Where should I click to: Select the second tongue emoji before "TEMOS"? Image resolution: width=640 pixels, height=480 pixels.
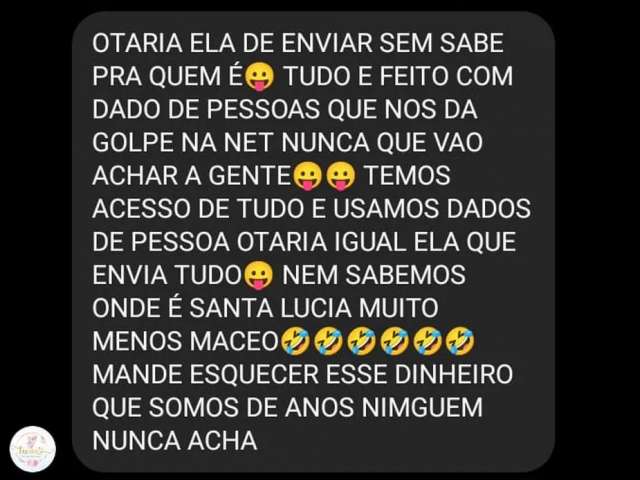(x=341, y=176)
